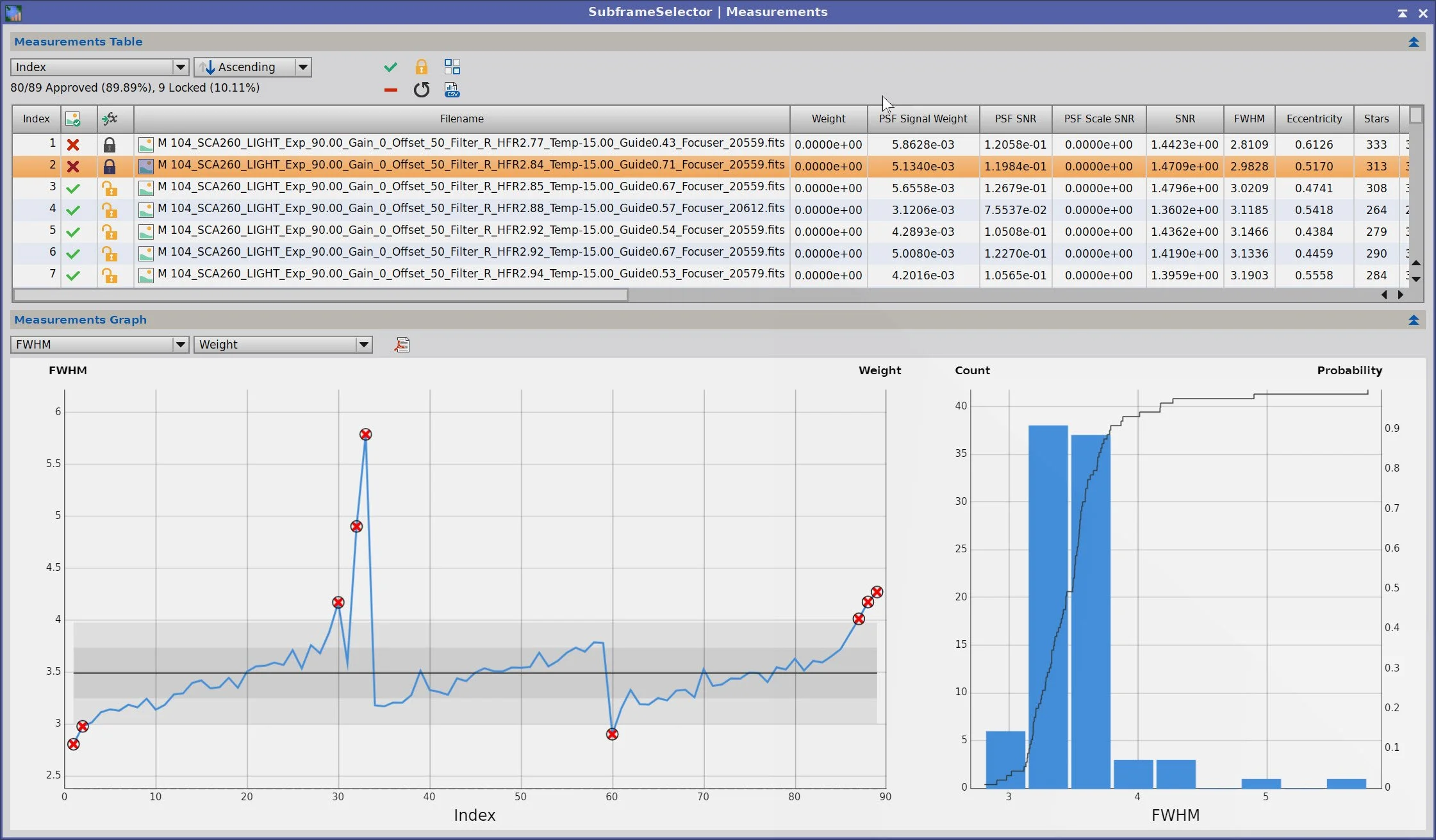1436x840 pixels.
Task: Click the PSF Signal Weight column header
Action: coord(923,119)
